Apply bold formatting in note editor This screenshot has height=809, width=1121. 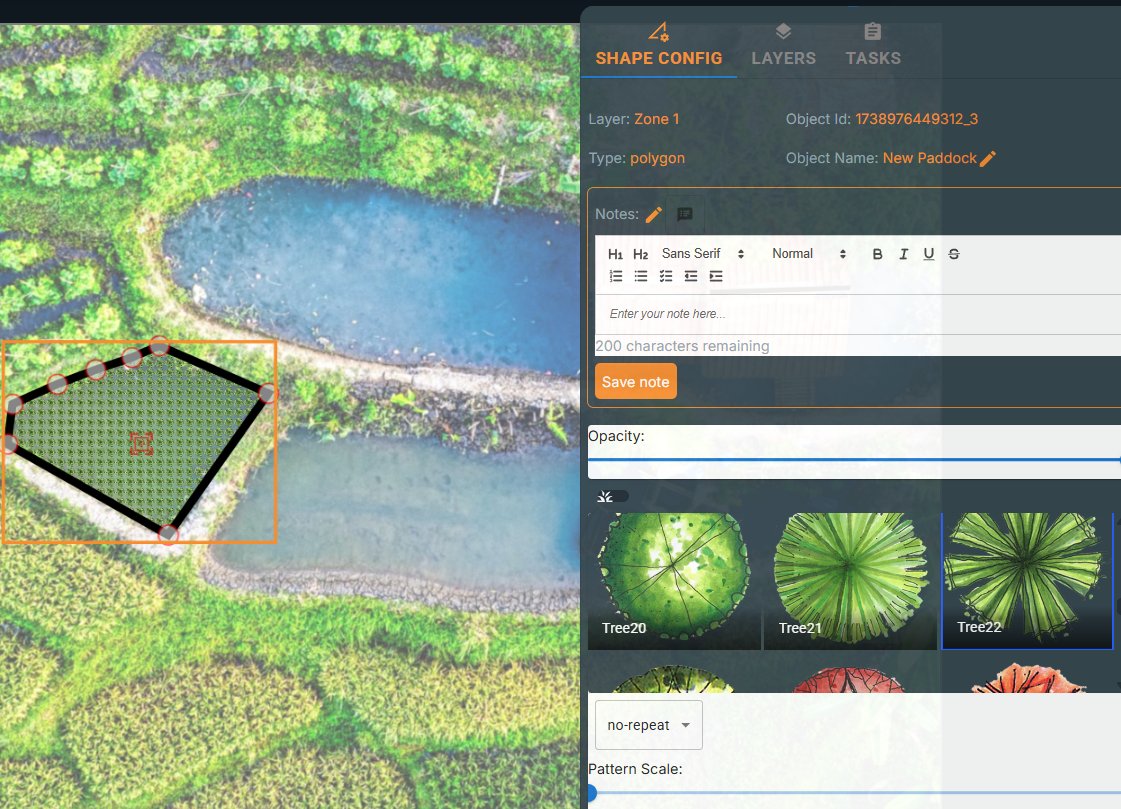[877, 254]
